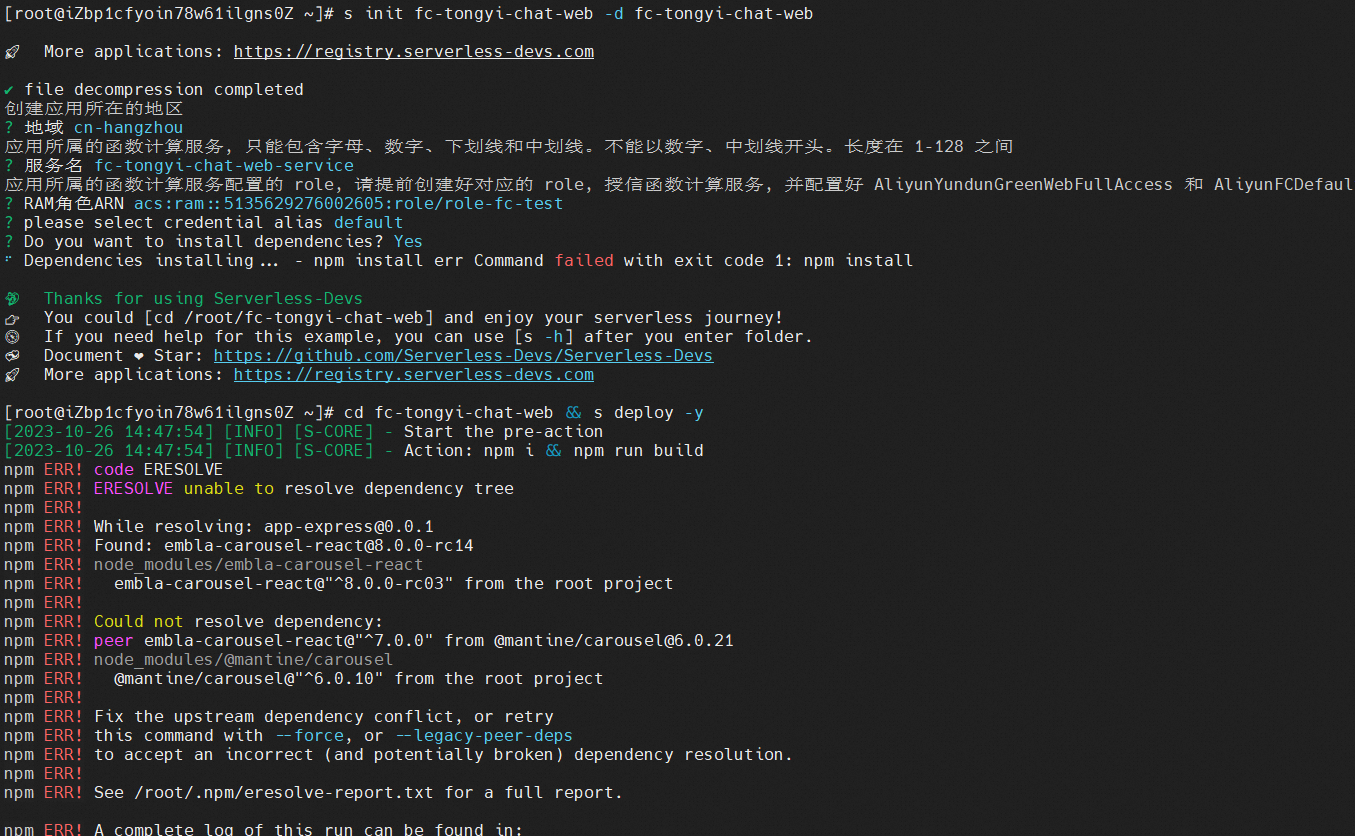This screenshot has width=1355, height=836.
Task: Click the compass emoji before 'If you need help'
Action: pos(12,336)
